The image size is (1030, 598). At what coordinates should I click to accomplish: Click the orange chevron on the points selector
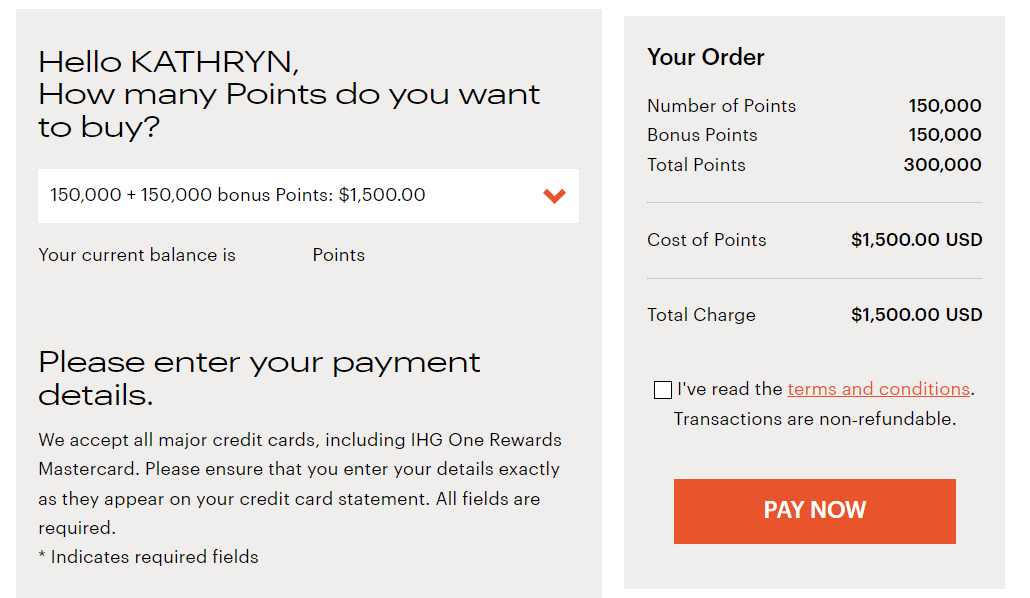(554, 196)
